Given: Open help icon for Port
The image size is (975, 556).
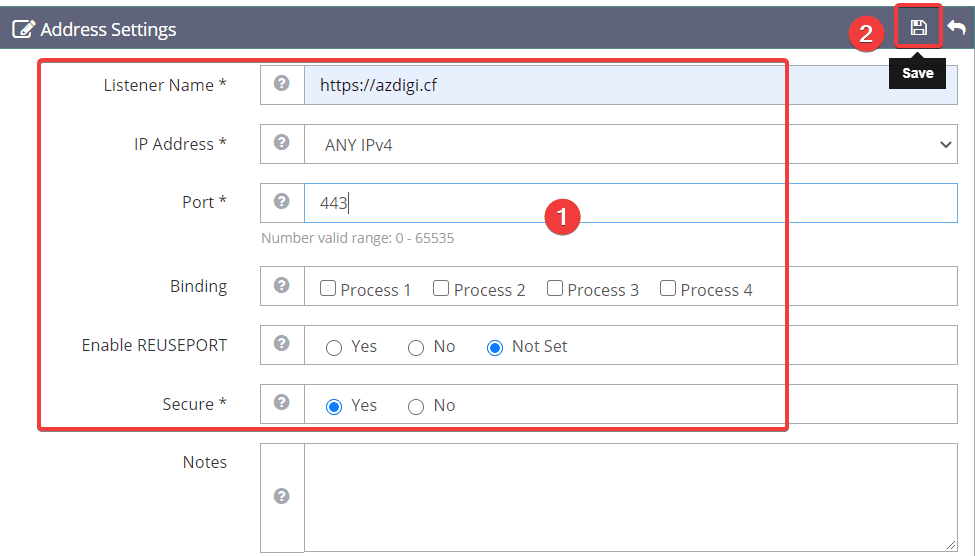Looking at the screenshot, I should tap(282, 201).
